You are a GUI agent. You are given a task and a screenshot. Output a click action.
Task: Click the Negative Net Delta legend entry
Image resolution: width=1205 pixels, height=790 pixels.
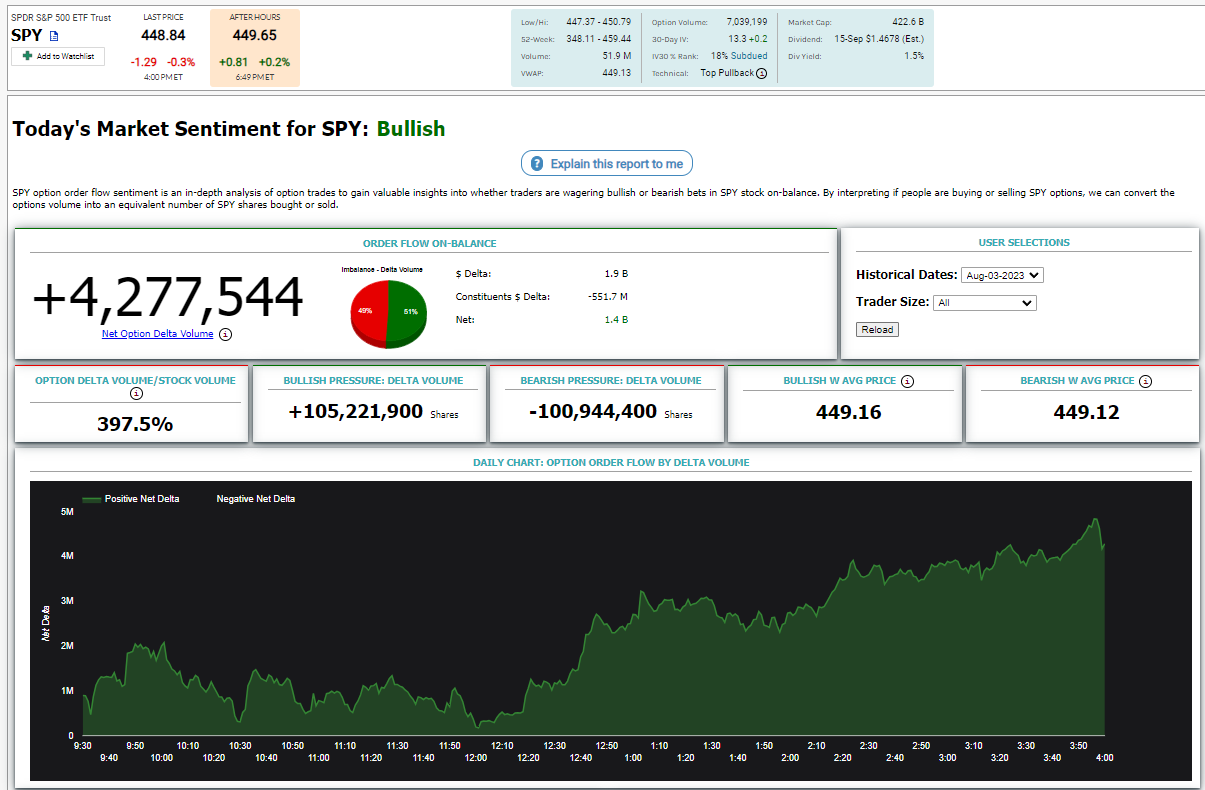pyautogui.click(x=255, y=498)
